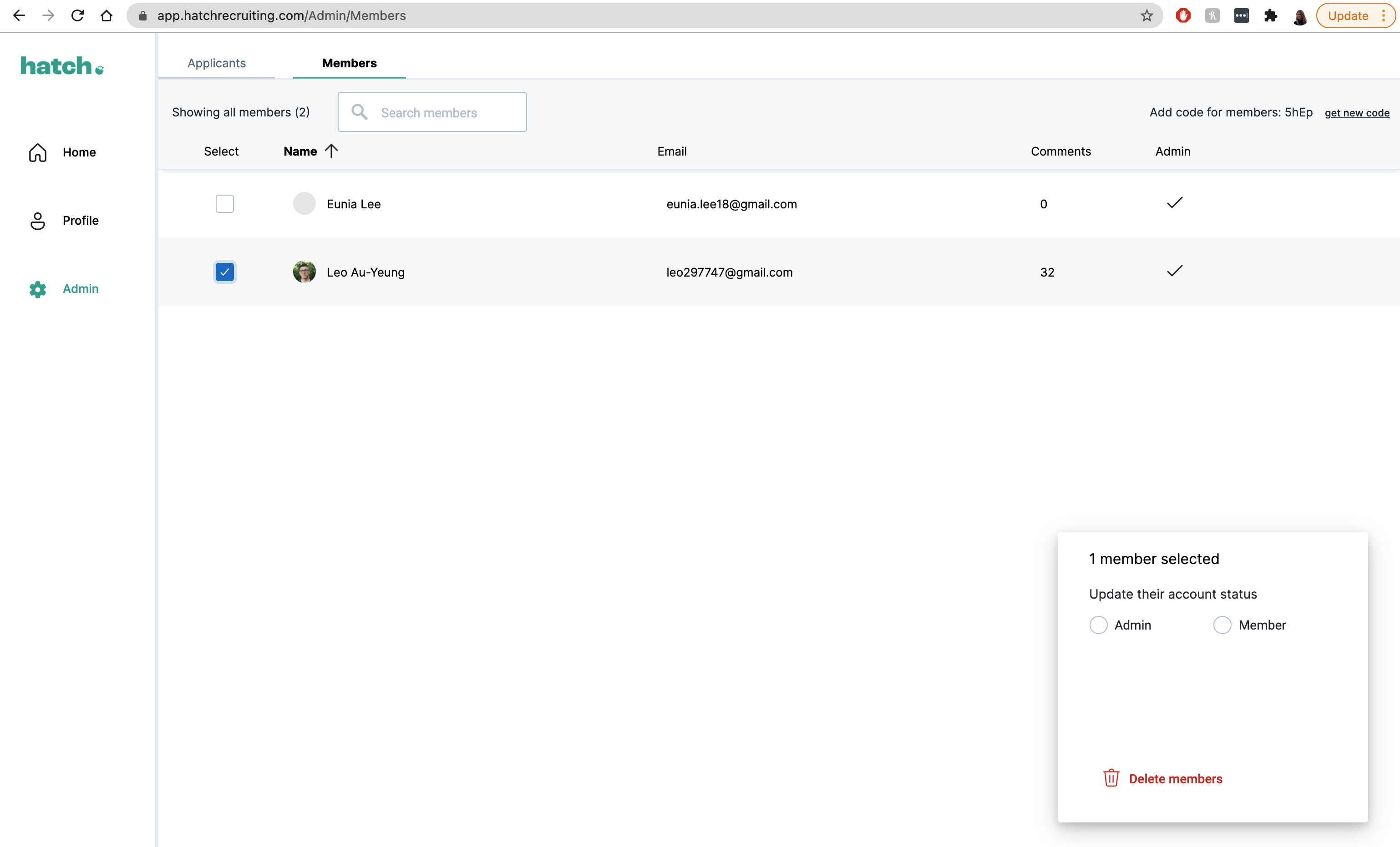Screen dimensions: 1400x847
Task: Click the red trash delete icon
Action: pyautogui.click(x=1111, y=778)
